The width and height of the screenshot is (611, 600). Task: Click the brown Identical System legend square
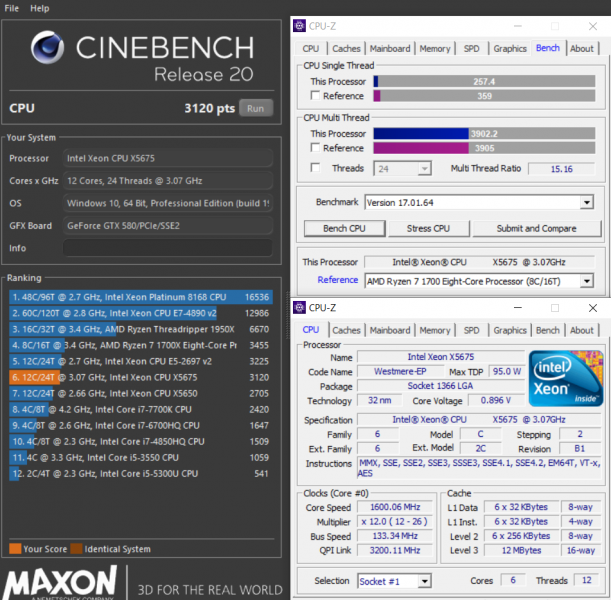click(76, 549)
